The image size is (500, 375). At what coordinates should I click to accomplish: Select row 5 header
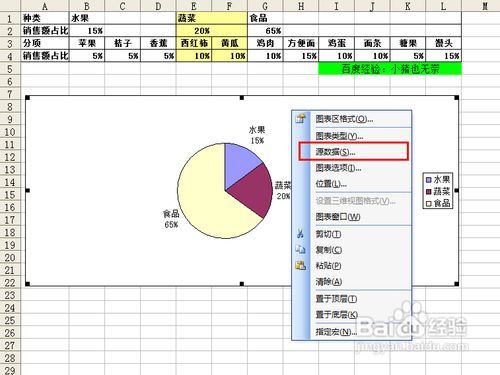pos(10,69)
